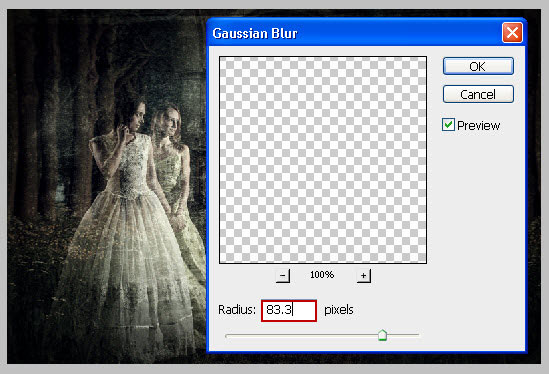This screenshot has width=549, height=374.
Task: Cancel the Gaussian Blur dialog
Action: tap(478, 94)
